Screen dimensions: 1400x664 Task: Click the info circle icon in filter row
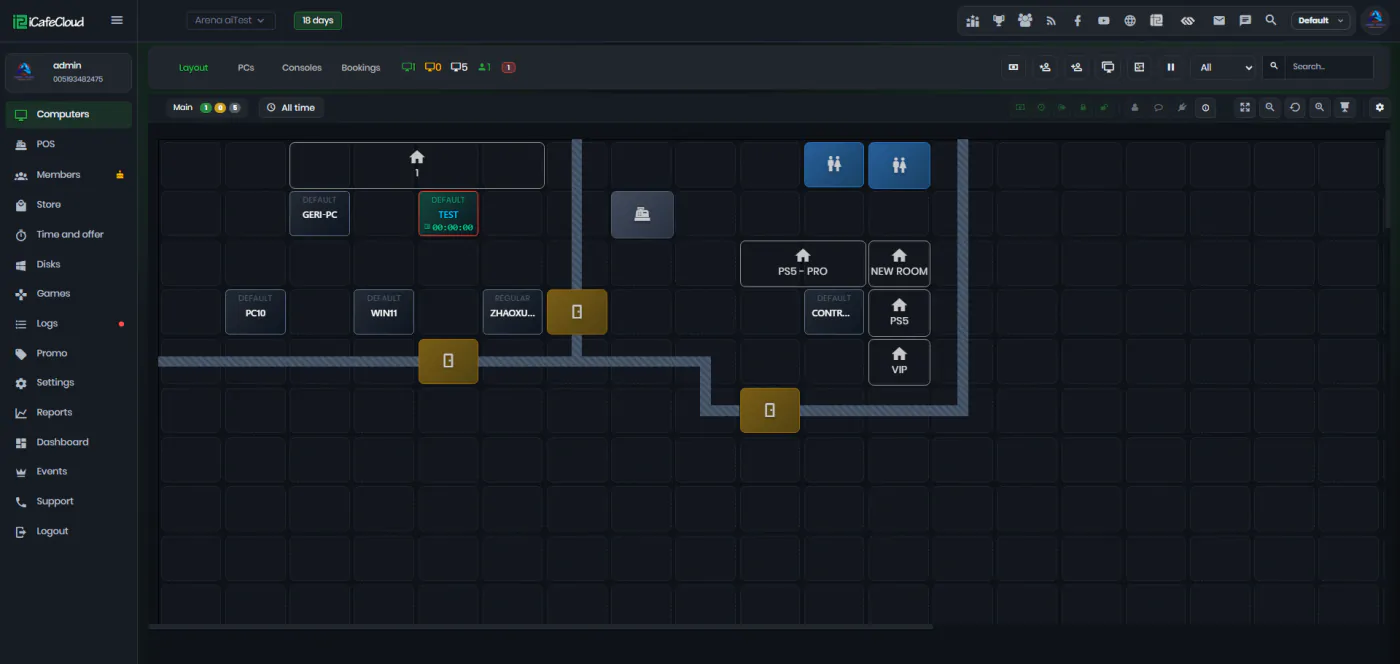[x=1205, y=107]
